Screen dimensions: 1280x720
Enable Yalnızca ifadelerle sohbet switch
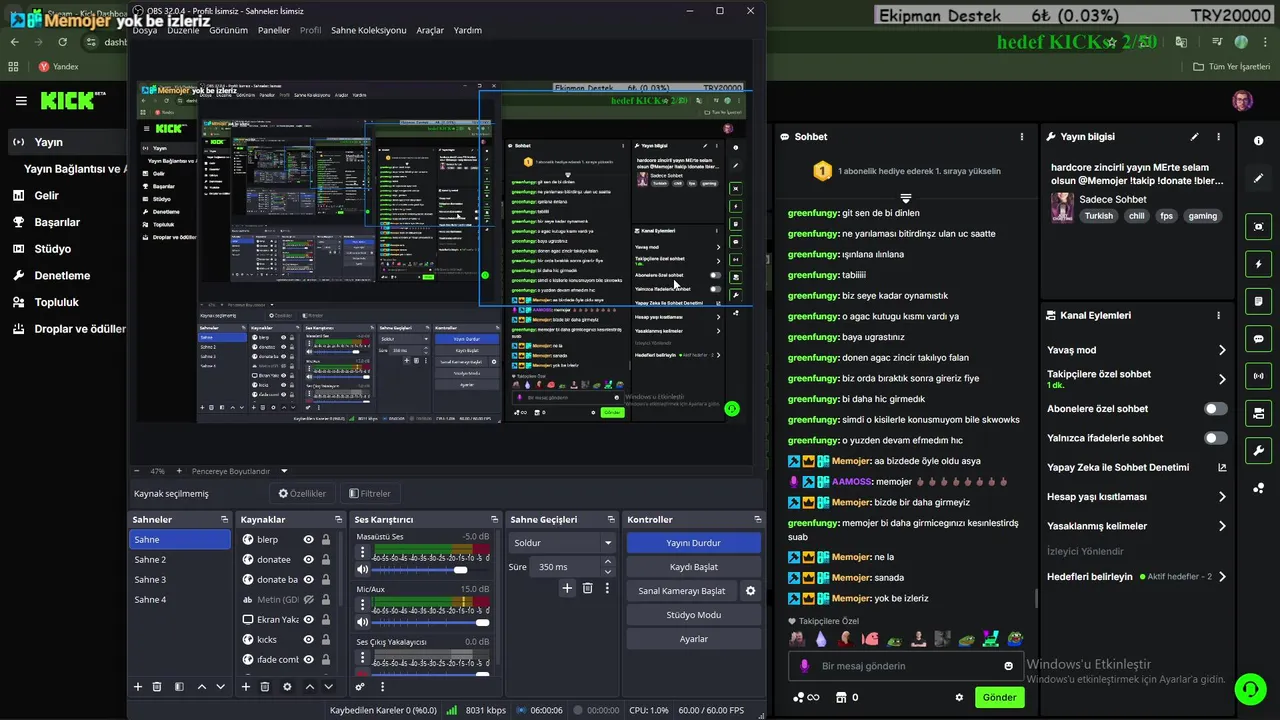click(1215, 438)
